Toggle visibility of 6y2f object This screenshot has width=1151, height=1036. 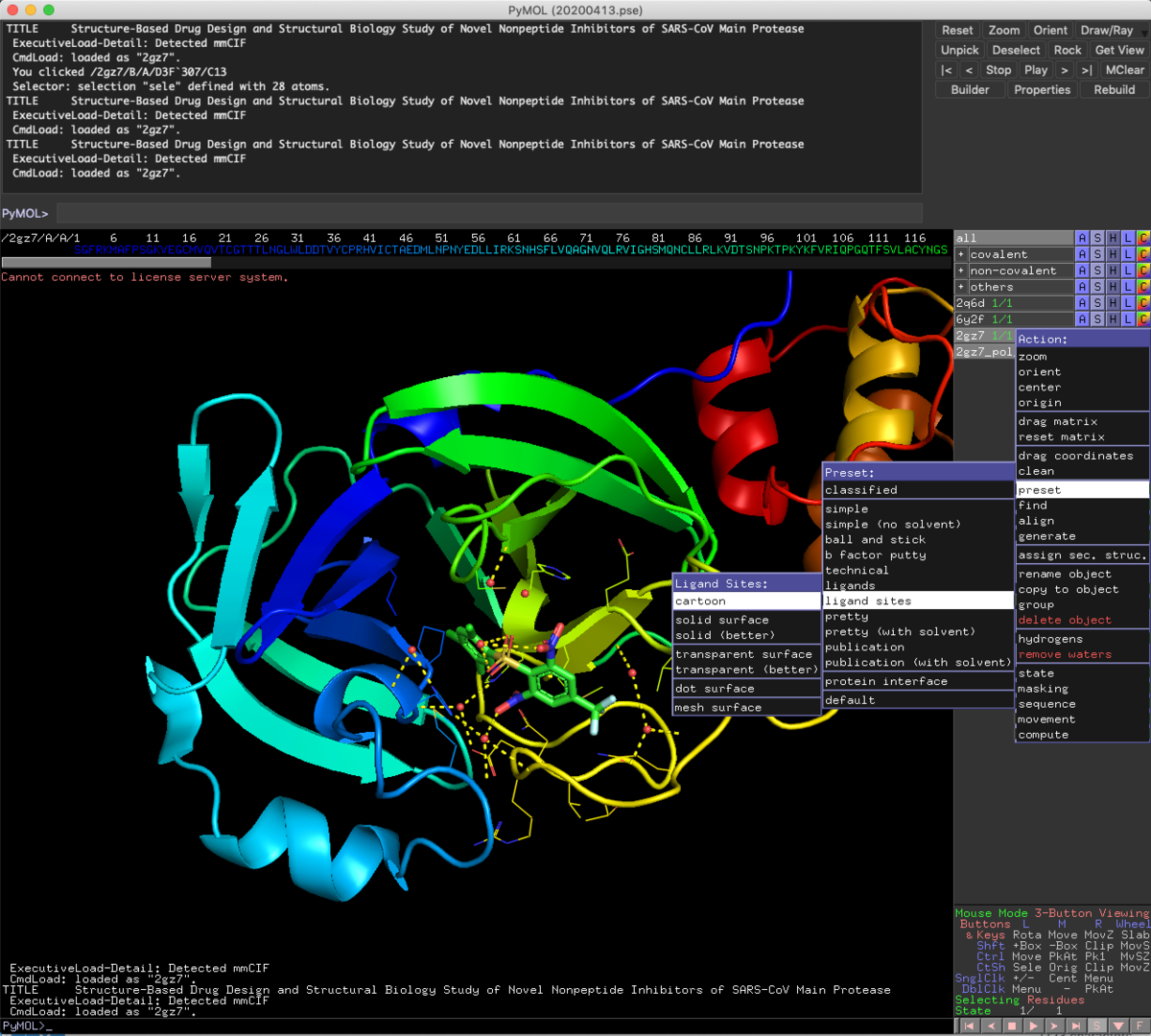coord(1014,319)
